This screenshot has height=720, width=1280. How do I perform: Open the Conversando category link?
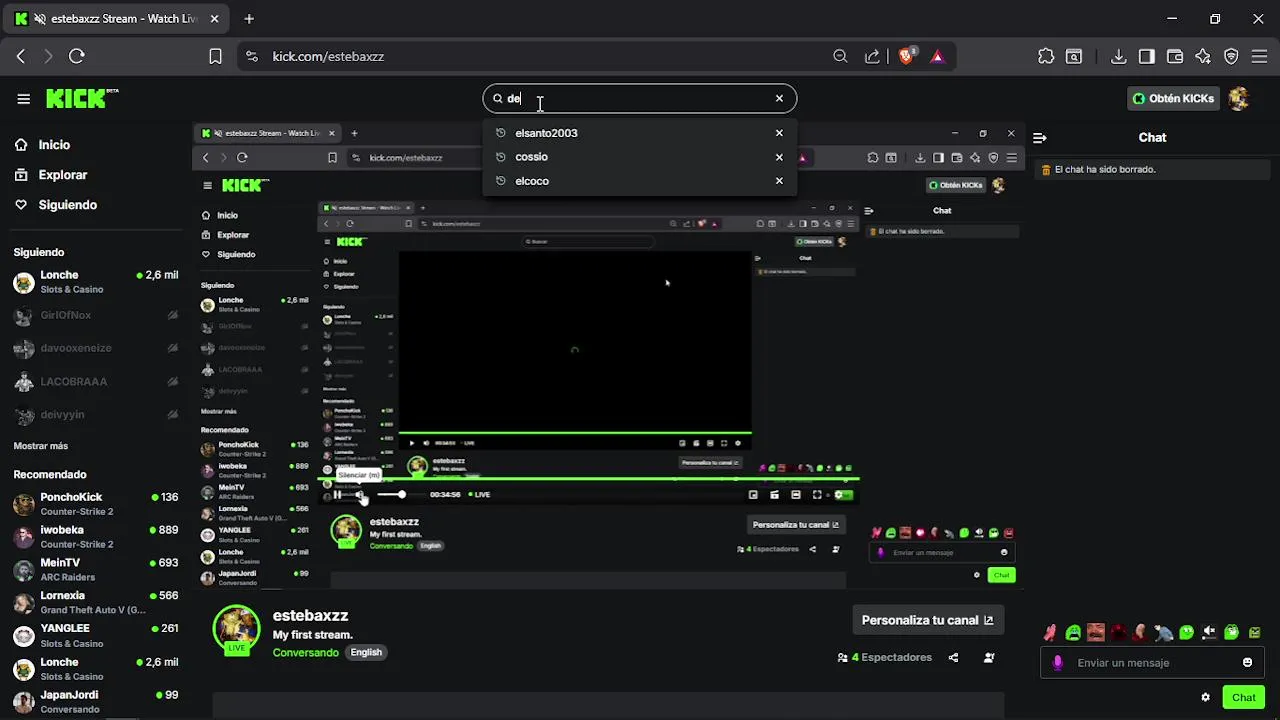(x=306, y=652)
